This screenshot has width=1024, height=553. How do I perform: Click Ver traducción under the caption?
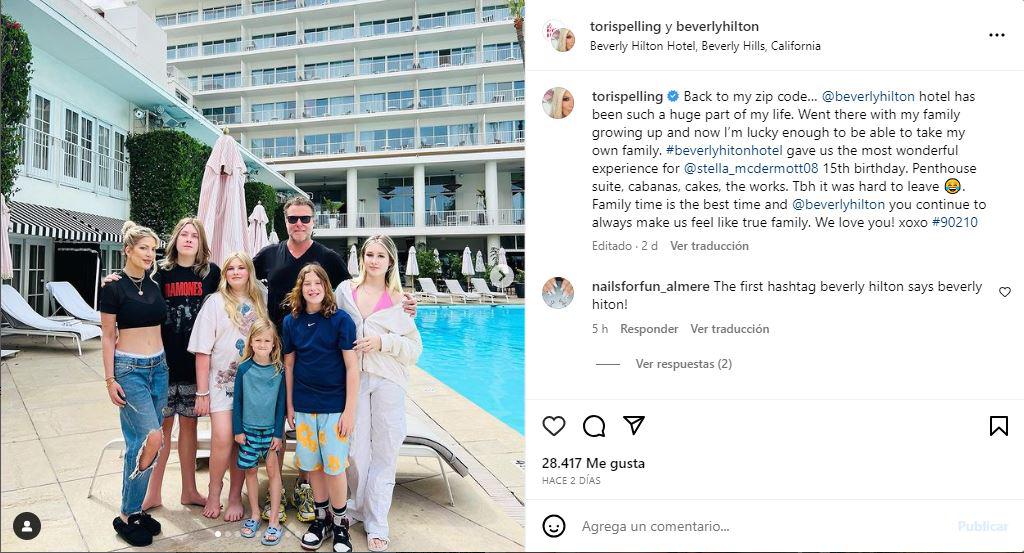709,246
